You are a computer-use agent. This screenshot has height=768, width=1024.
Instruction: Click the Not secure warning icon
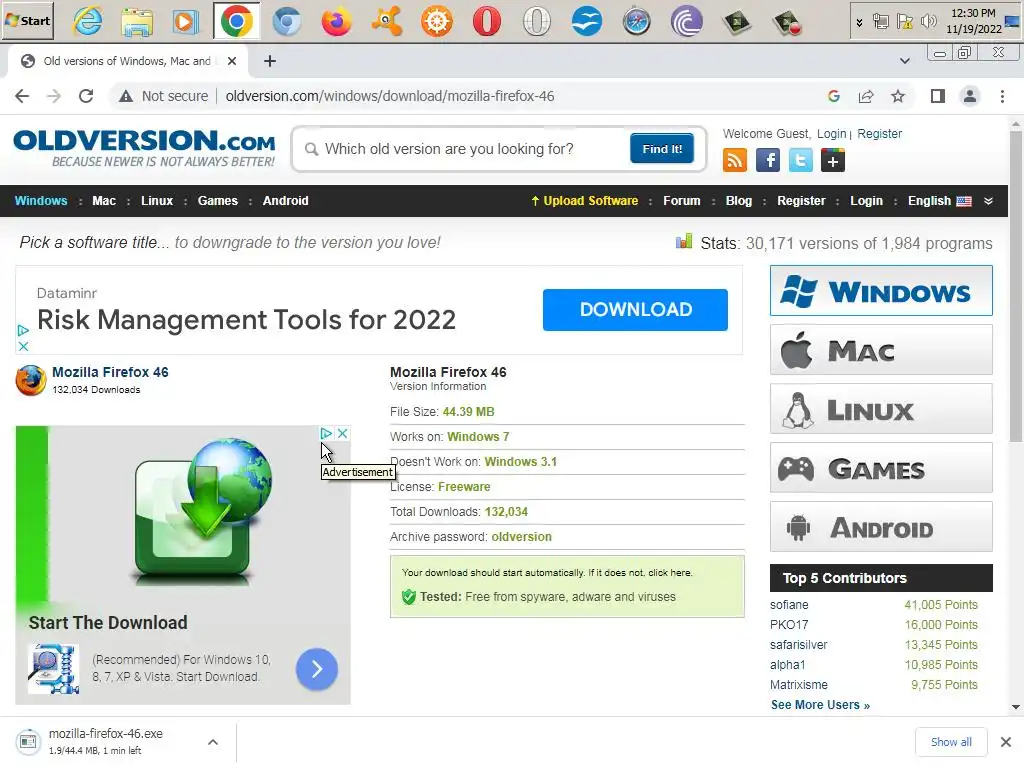coord(125,96)
